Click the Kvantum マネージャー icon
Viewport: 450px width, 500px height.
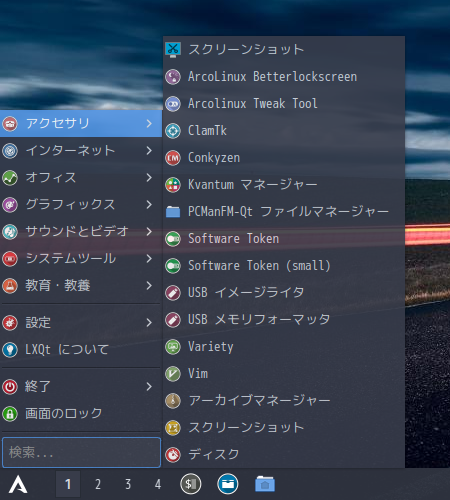(173, 185)
